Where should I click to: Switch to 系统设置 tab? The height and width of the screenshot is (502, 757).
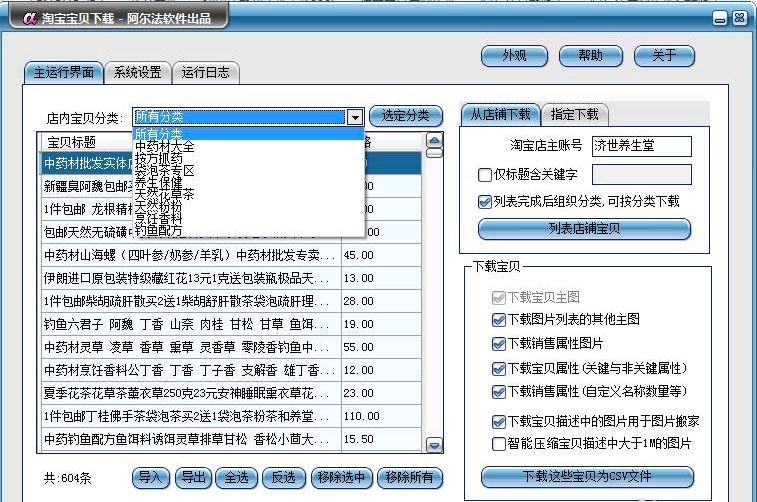point(138,73)
